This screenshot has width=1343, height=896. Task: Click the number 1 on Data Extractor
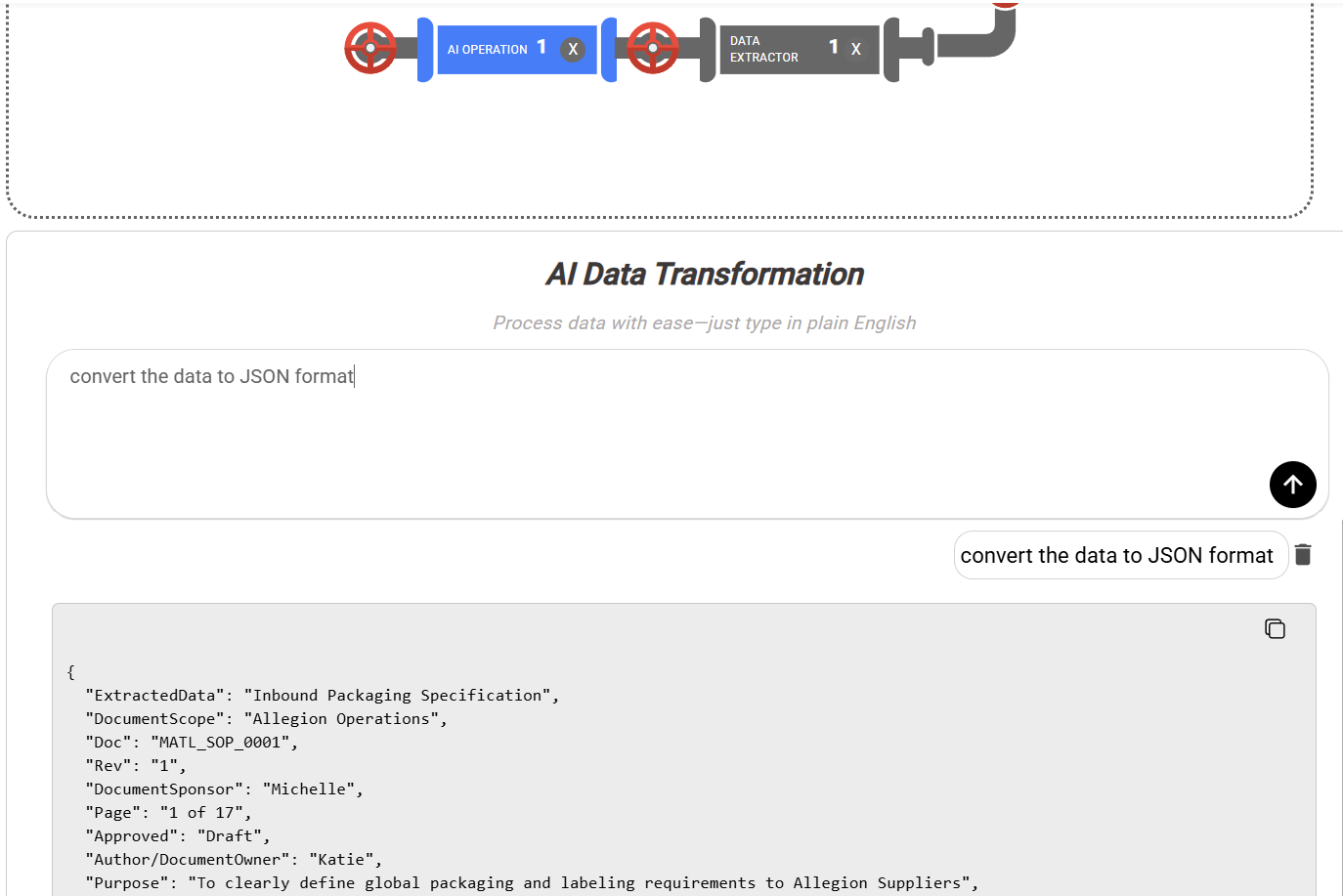pos(834,46)
